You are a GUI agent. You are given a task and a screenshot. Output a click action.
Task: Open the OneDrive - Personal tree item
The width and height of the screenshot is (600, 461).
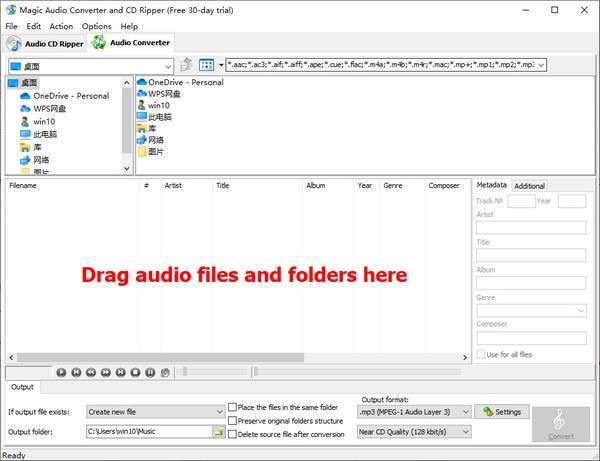[x=71, y=96]
